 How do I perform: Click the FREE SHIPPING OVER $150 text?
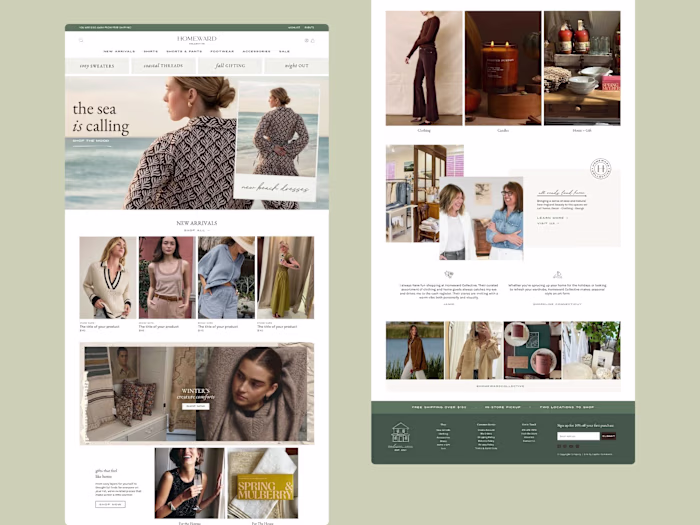click(x=439, y=407)
